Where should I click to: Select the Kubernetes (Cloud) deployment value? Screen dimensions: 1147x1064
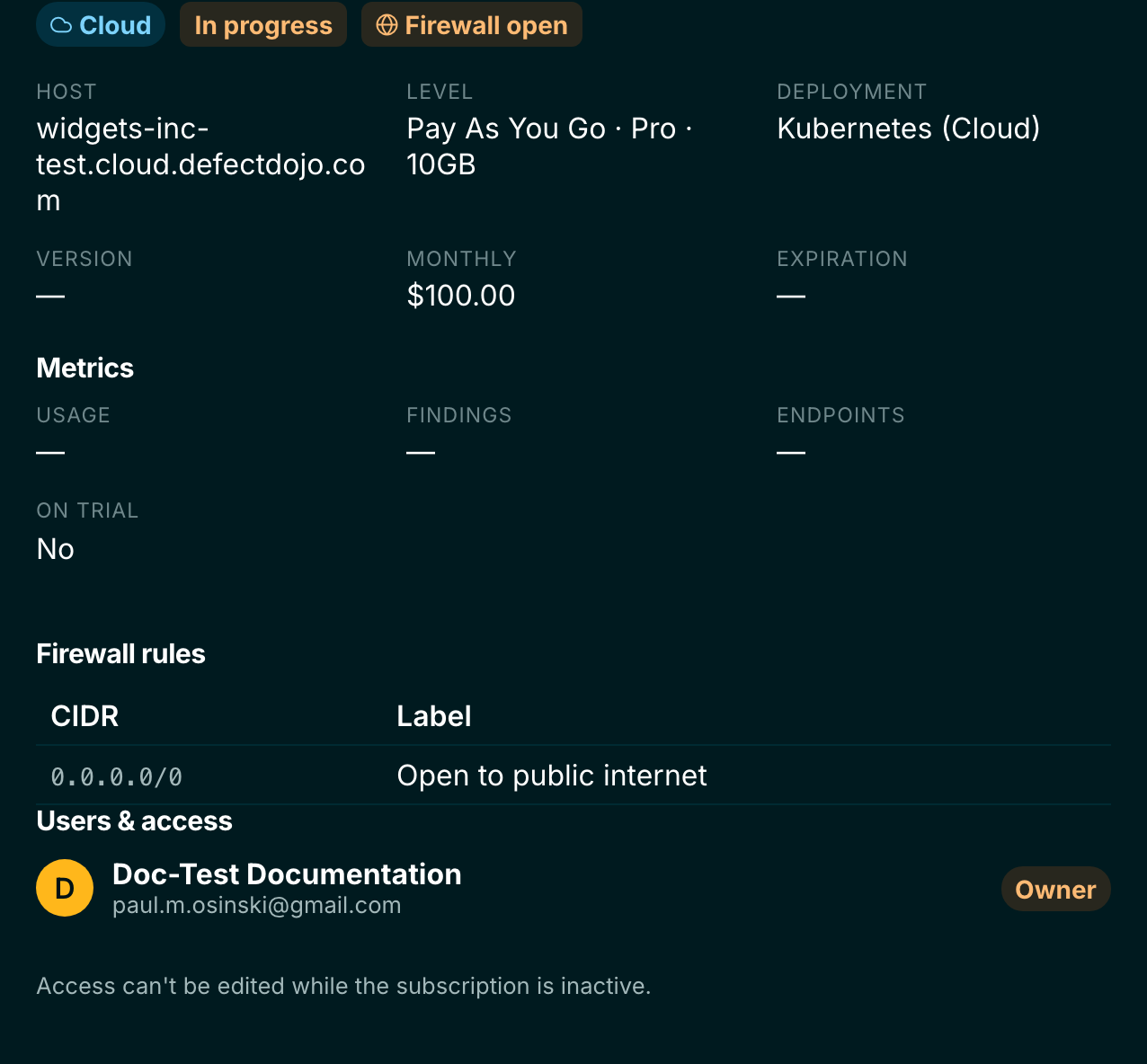point(909,129)
